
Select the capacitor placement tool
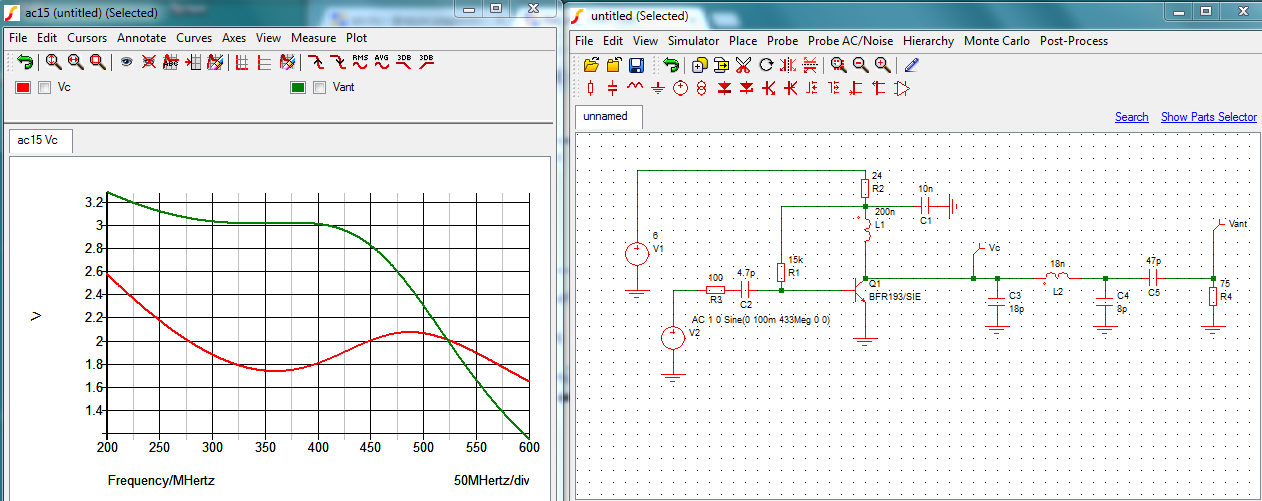613,89
